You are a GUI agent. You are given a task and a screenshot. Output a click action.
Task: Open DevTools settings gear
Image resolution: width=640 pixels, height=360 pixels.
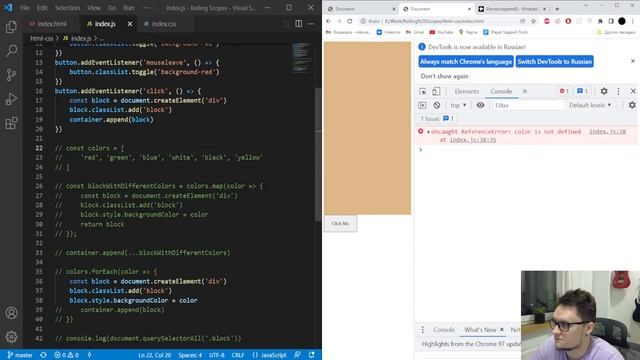coord(604,91)
